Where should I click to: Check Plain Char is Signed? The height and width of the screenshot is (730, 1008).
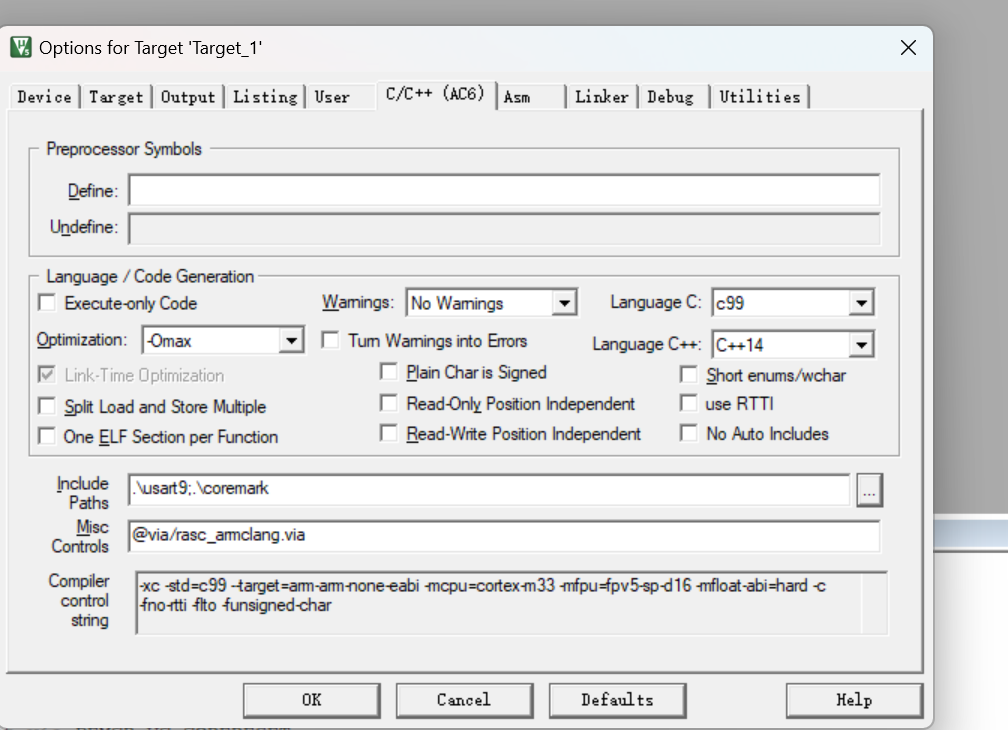coord(389,372)
